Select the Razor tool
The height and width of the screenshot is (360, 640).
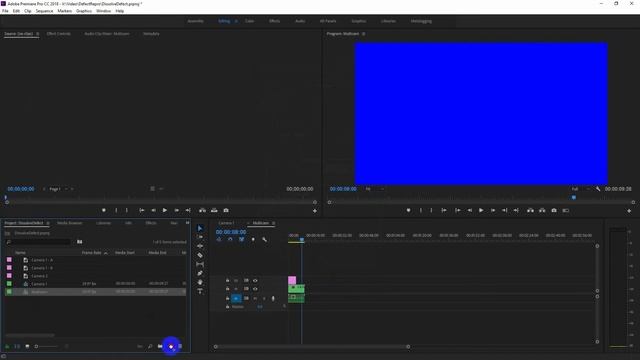pos(200,255)
